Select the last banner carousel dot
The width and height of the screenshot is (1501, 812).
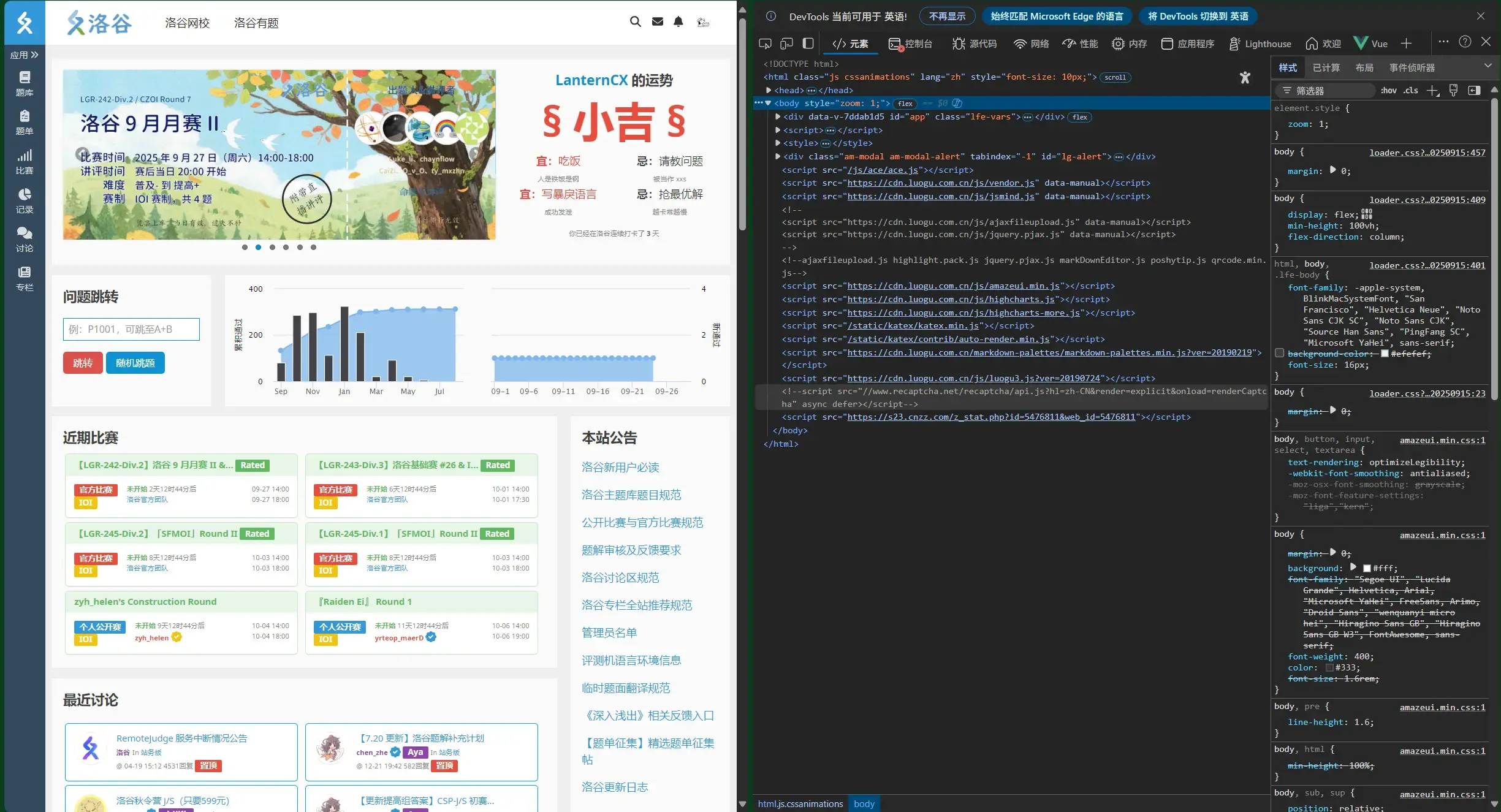coord(313,248)
